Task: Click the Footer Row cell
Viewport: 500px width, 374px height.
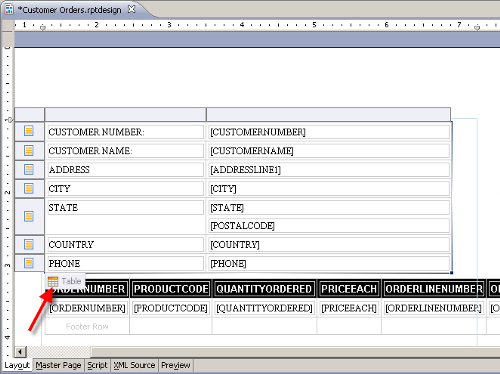Action: (x=87, y=326)
